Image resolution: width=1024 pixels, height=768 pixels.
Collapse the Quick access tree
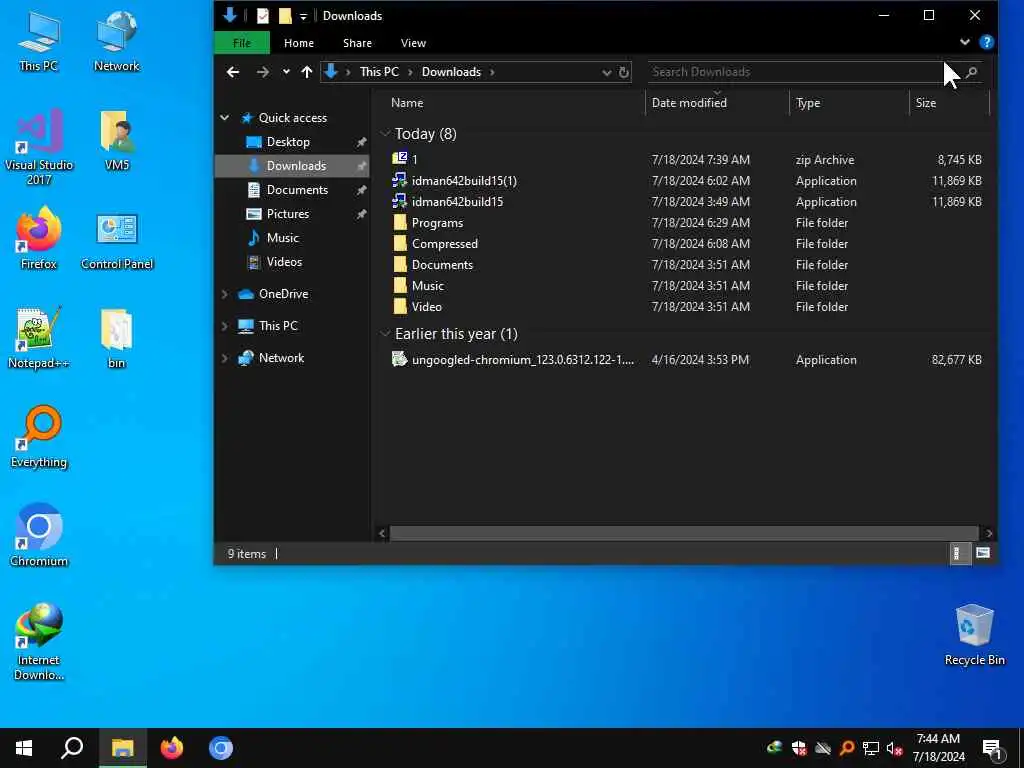click(225, 118)
